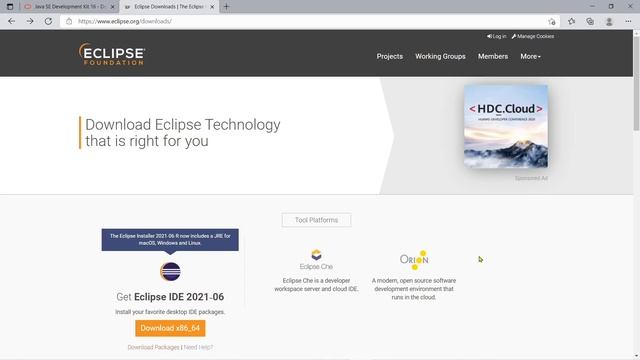Close the Java SE Development Kit tab
The height and width of the screenshot is (360, 640).
pos(113,7)
